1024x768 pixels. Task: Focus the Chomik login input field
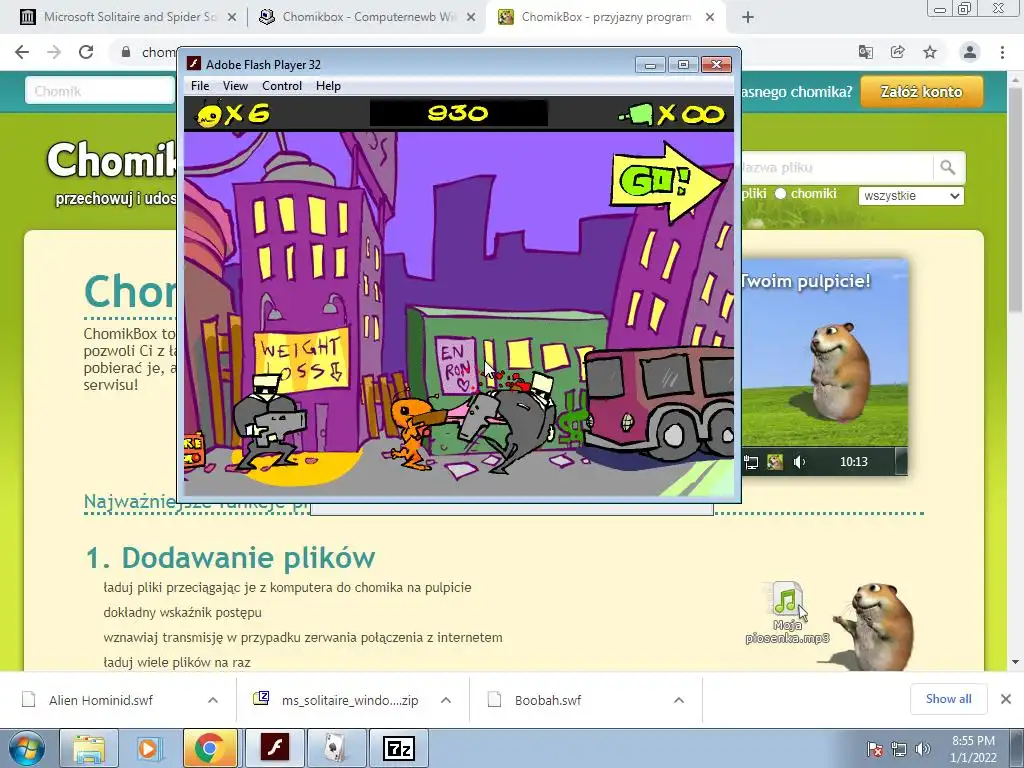click(100, 91)
